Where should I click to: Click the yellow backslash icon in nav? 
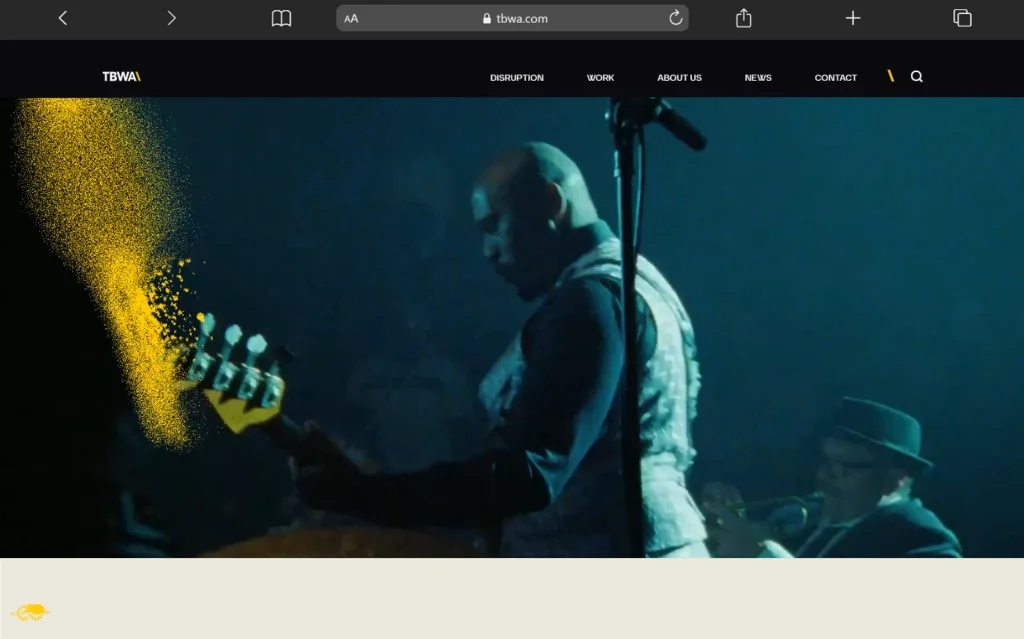[890, 76]
